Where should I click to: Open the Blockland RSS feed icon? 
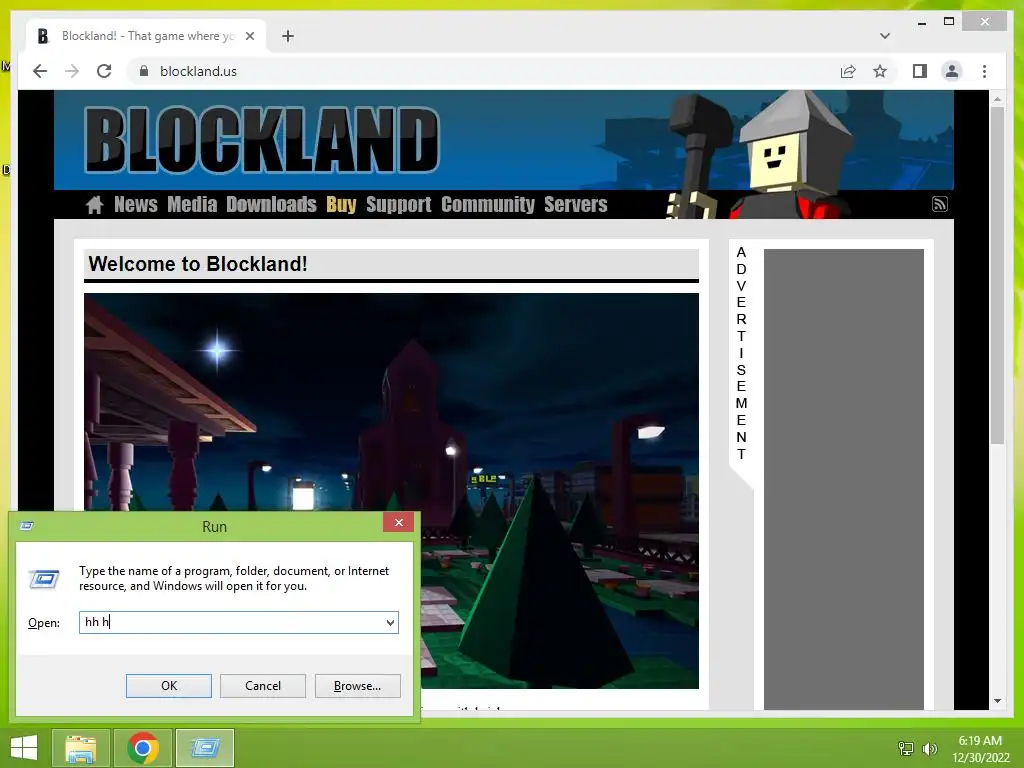(940, 204)
